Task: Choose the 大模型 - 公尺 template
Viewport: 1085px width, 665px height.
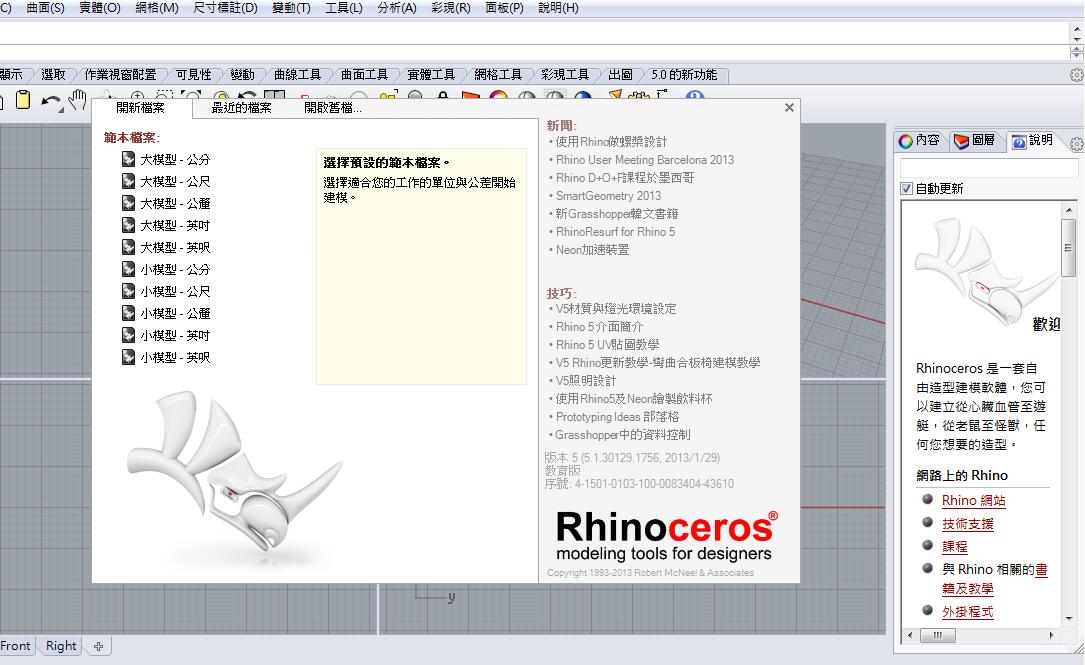Action: 166,181
